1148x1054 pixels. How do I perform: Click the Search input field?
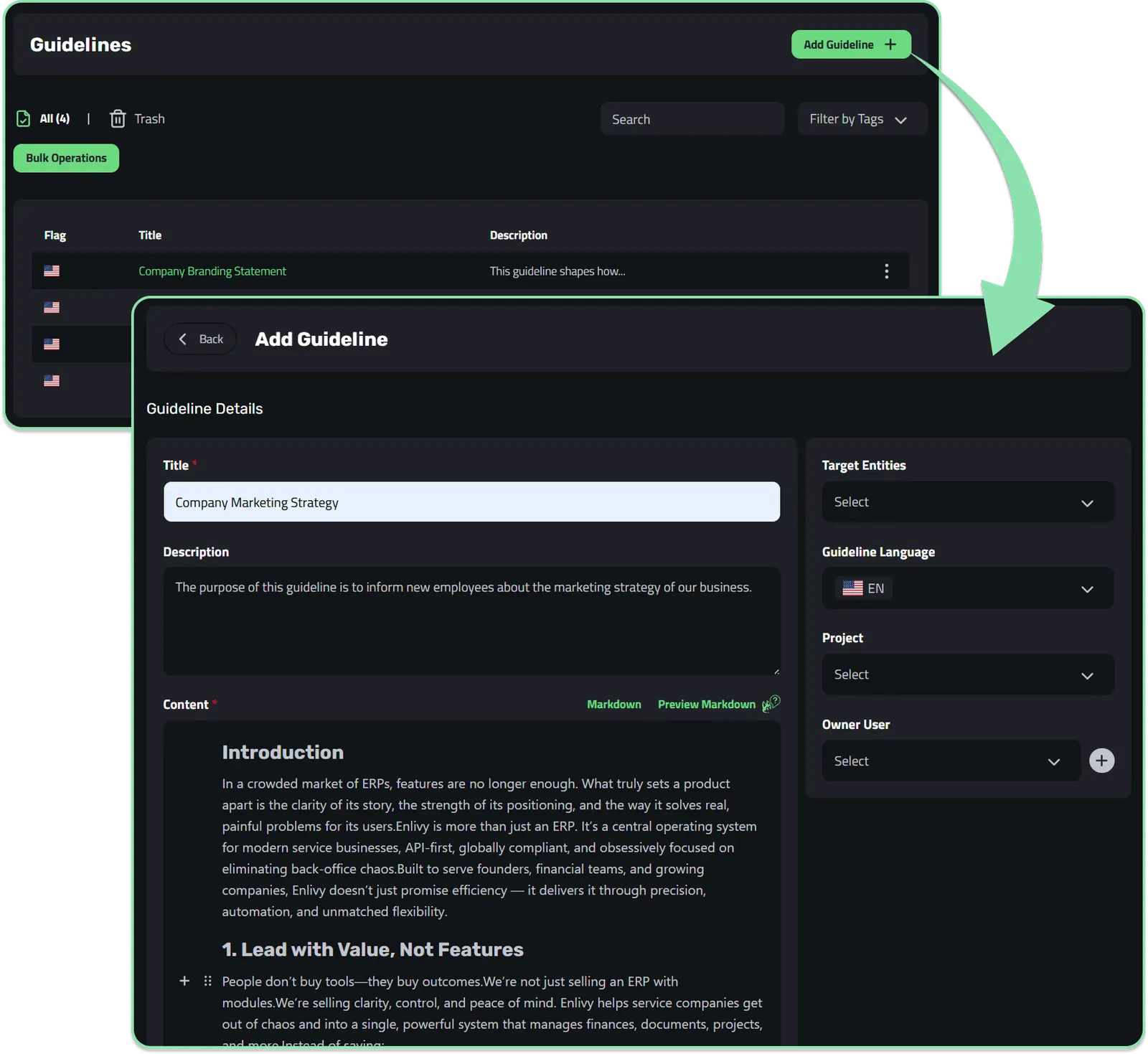pos(692,119)
